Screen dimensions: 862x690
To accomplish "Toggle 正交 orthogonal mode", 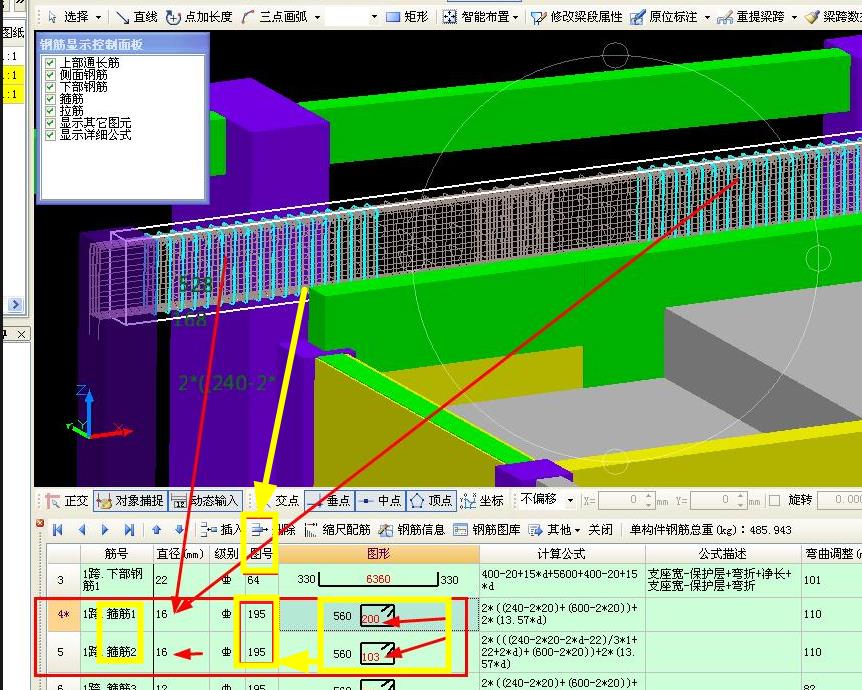I will click(x=67, y=500).
